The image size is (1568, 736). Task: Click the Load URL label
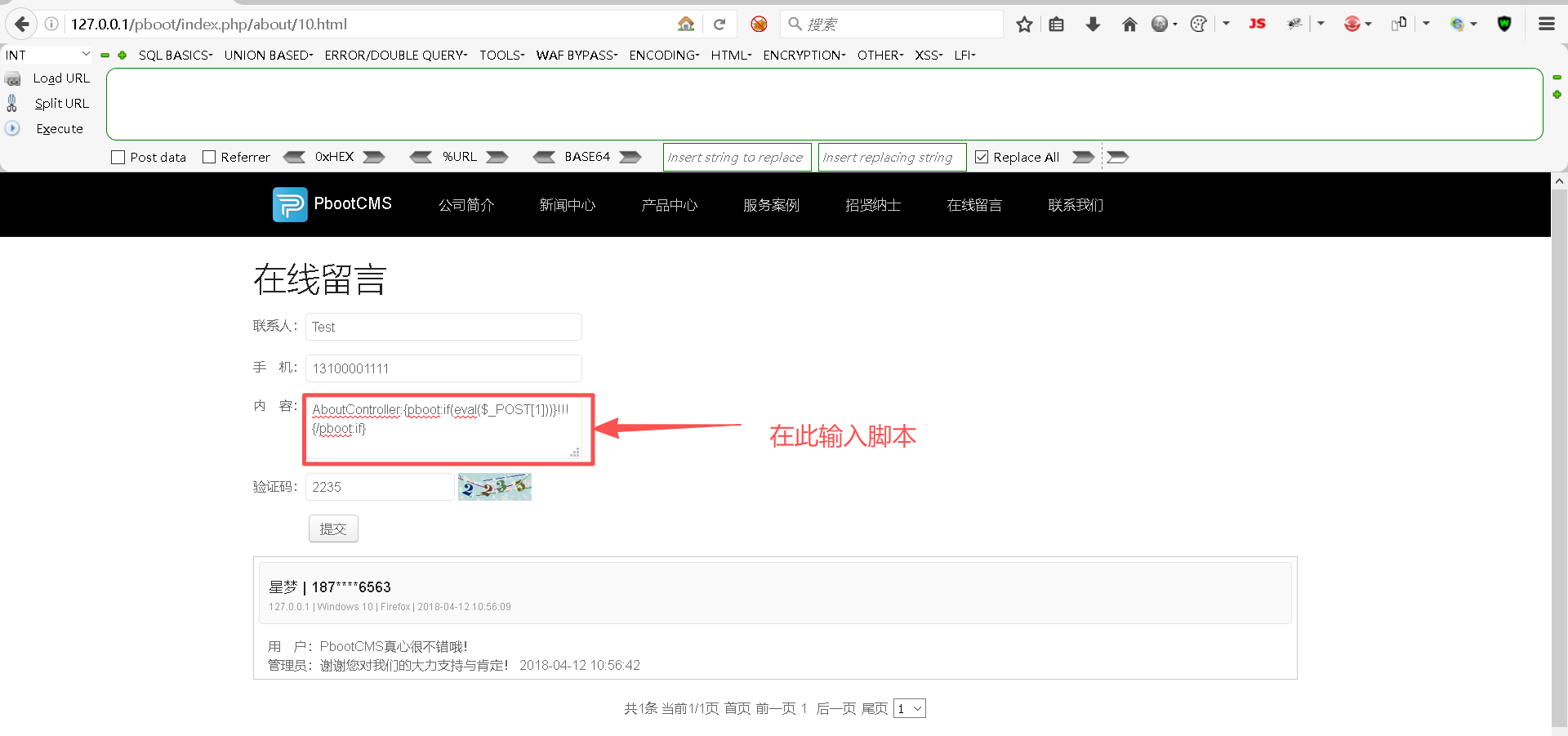click(x=61, y=78)
